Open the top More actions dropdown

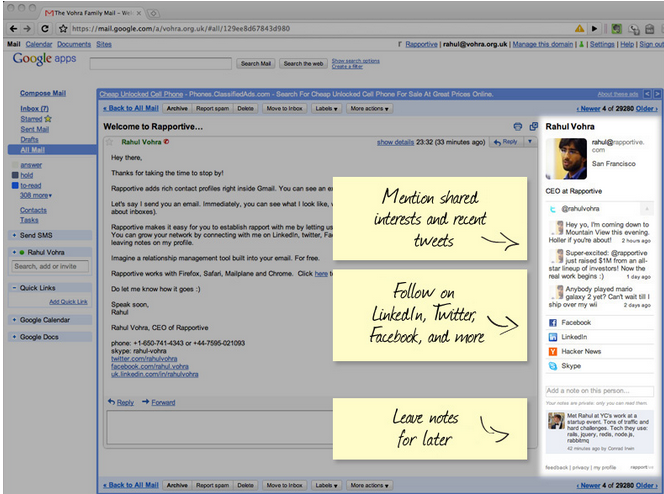point(369,108)
